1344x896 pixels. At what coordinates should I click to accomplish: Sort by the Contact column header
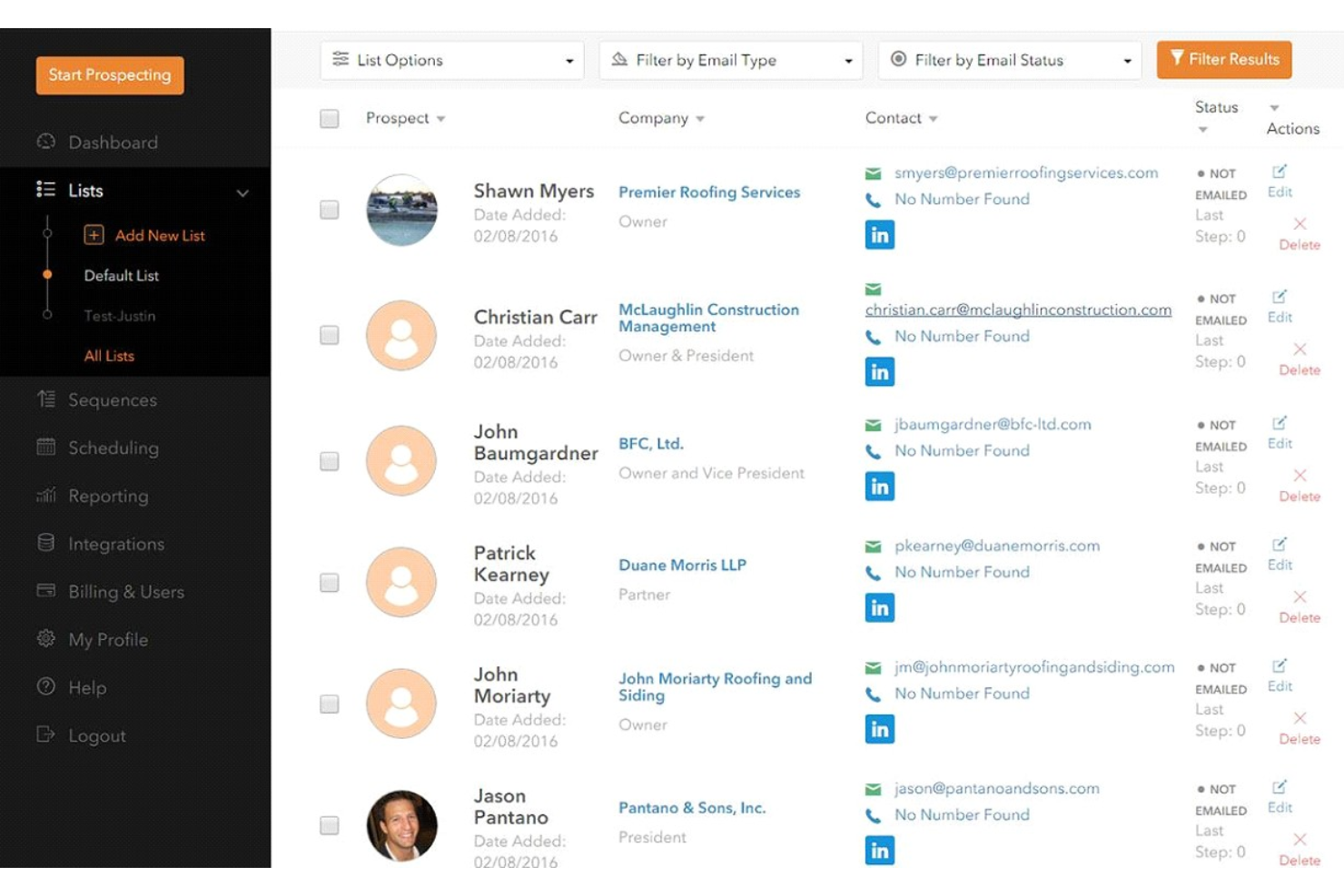(x=901, y=118)
